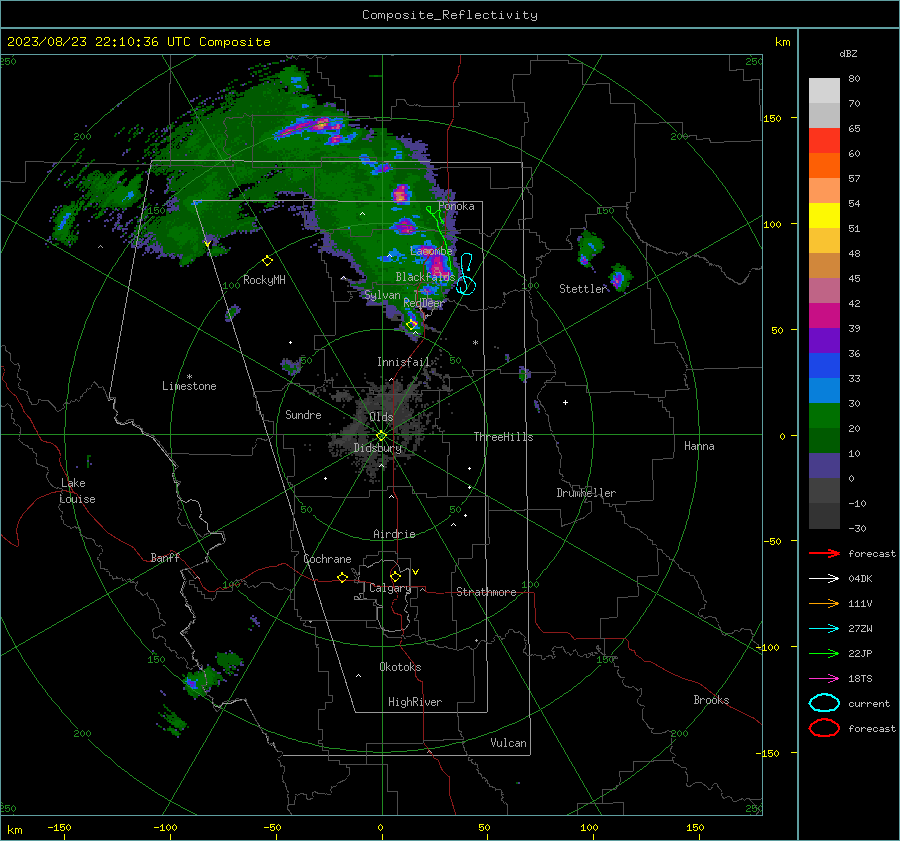Pick the light gray swatch between 80 and 70

pyautogui.click(x=824, y=91)
